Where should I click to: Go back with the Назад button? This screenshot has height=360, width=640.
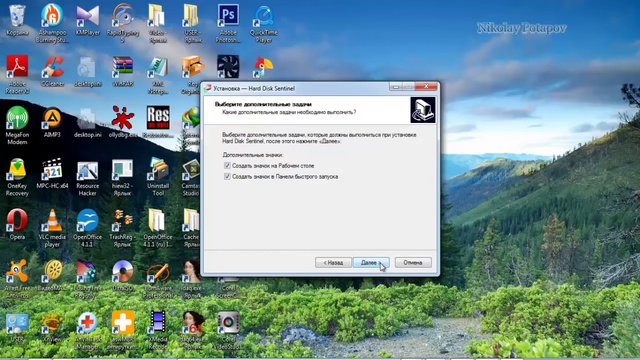coord(333,262)
